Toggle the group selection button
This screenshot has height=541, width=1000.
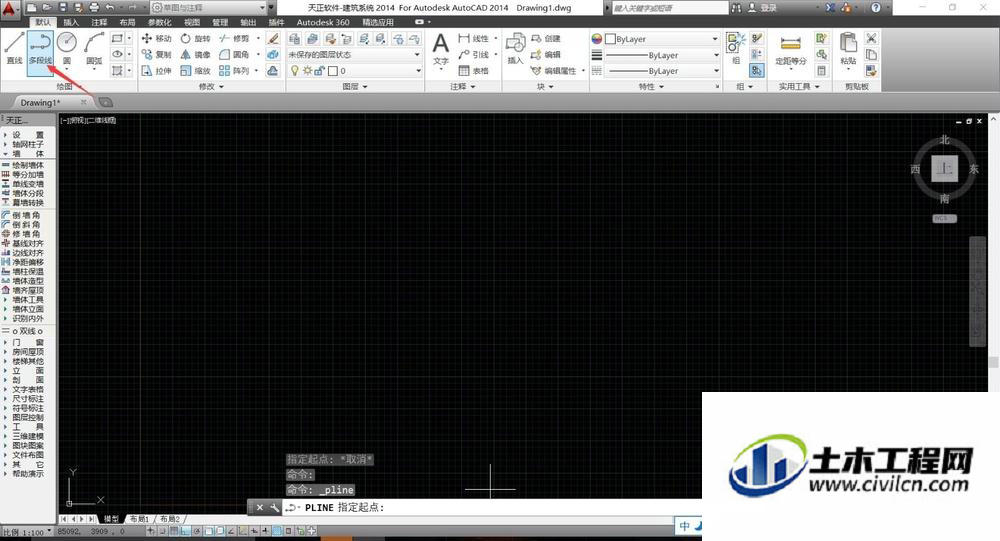(x=756, y=71)
